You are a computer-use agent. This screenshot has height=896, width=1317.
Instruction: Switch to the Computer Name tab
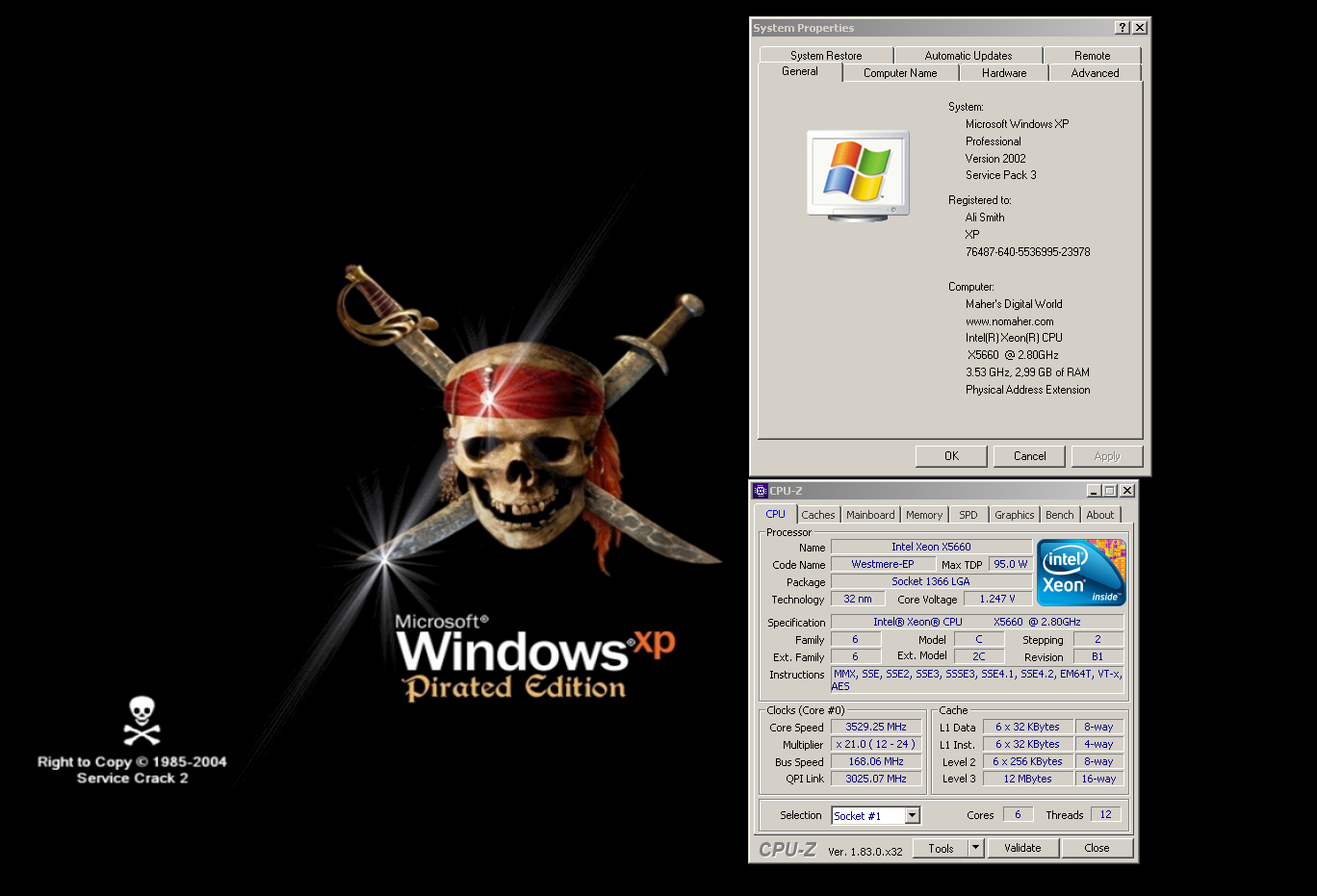pyautogui.click(x=900, y=73)
